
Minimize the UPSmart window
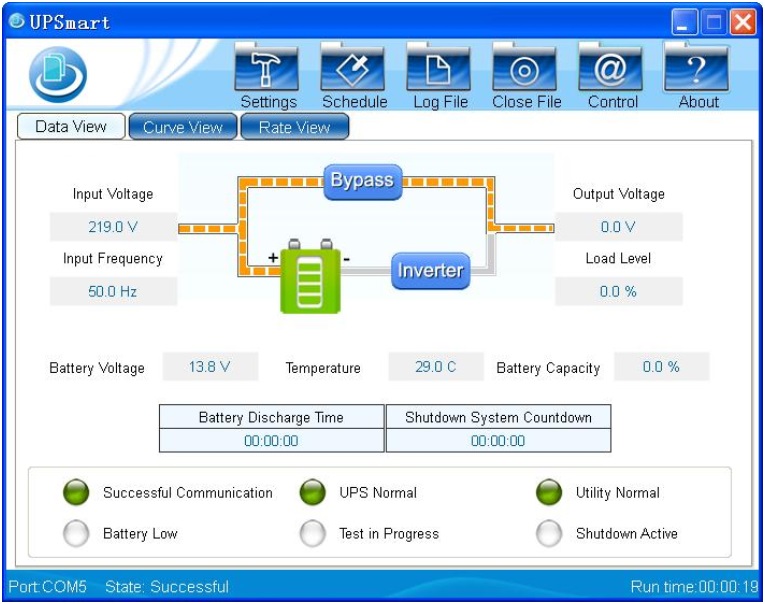684,22
